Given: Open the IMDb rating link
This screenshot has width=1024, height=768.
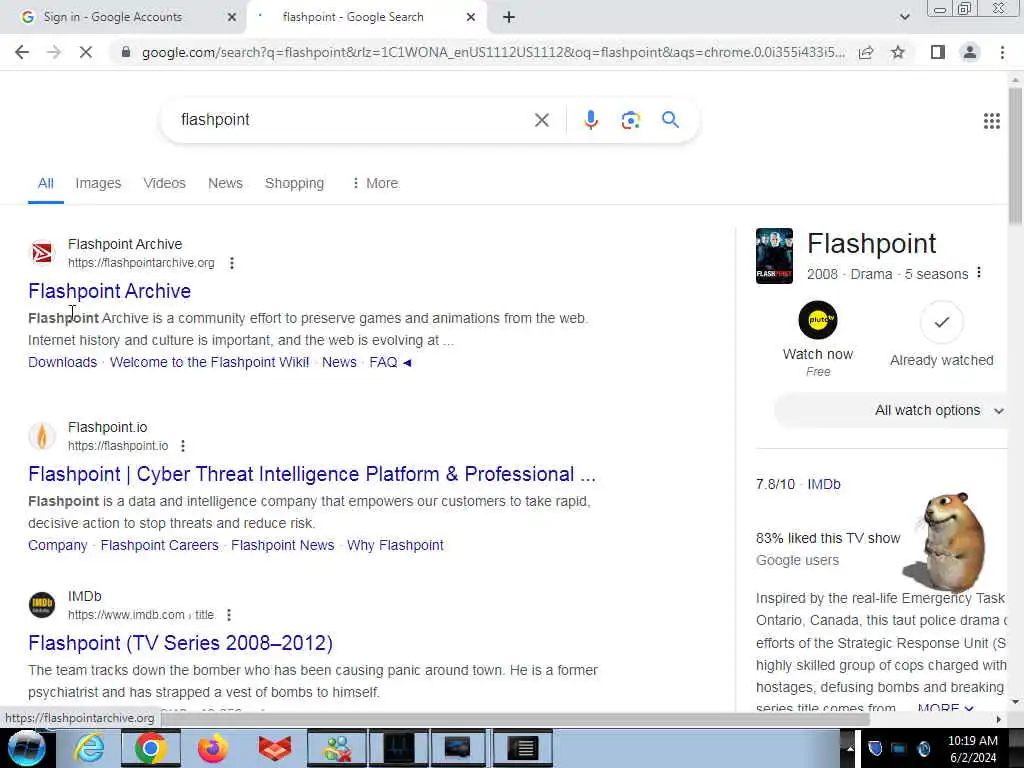Looking at the screenshot, I should [x=824, y=485].
